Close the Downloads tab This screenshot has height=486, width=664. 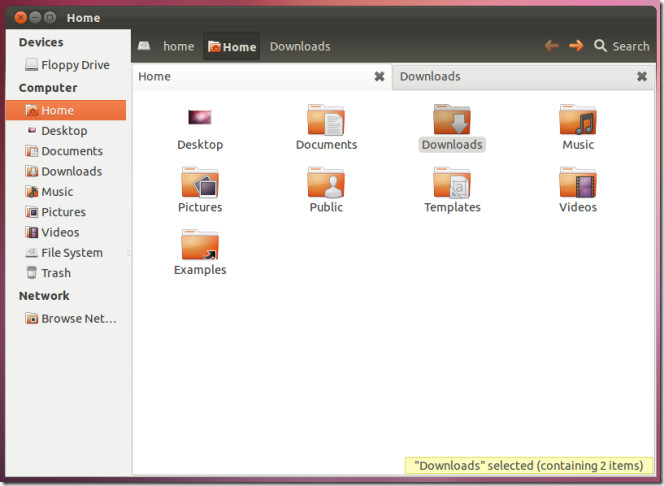[x=642, y=77]
